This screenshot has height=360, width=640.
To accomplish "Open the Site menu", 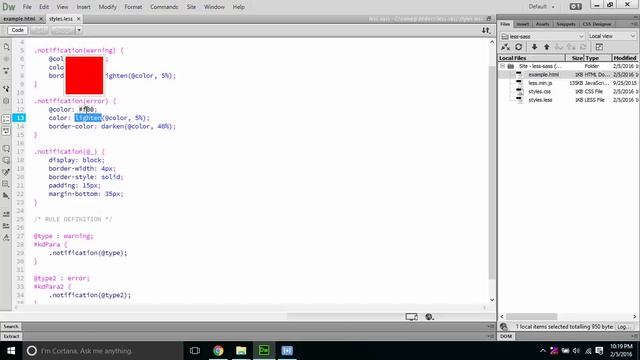I will [191, 7].
